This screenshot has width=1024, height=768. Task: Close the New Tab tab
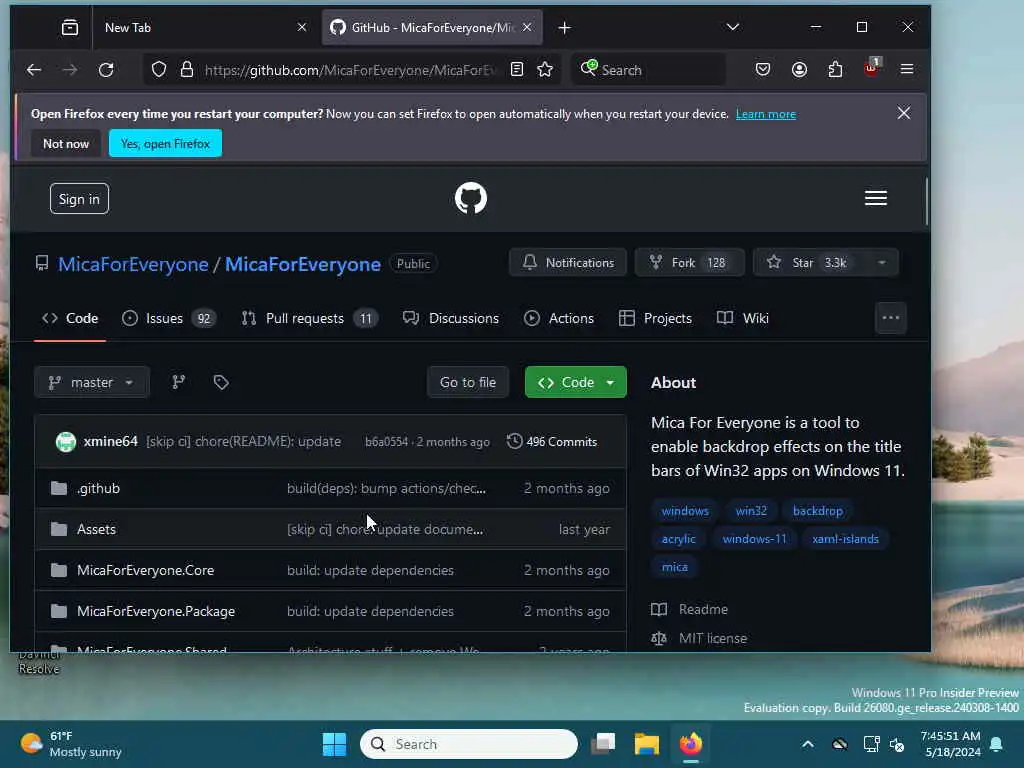[302, 27]
